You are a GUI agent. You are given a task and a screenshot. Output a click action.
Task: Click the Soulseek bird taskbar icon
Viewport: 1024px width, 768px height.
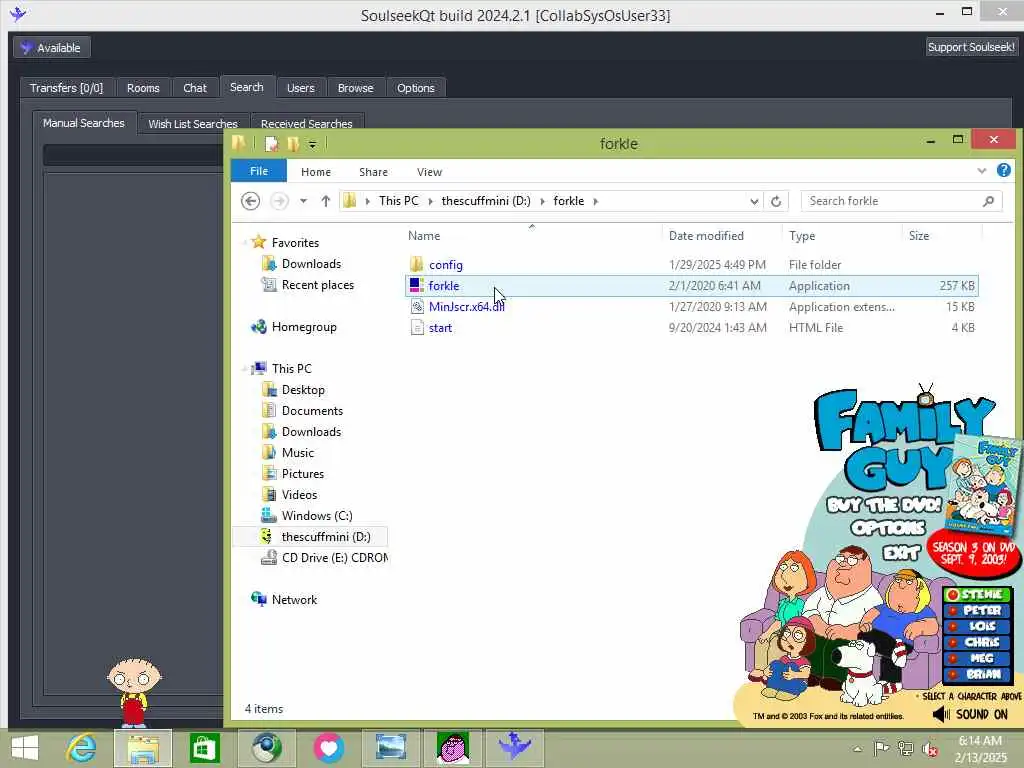[x=515, y=748]
